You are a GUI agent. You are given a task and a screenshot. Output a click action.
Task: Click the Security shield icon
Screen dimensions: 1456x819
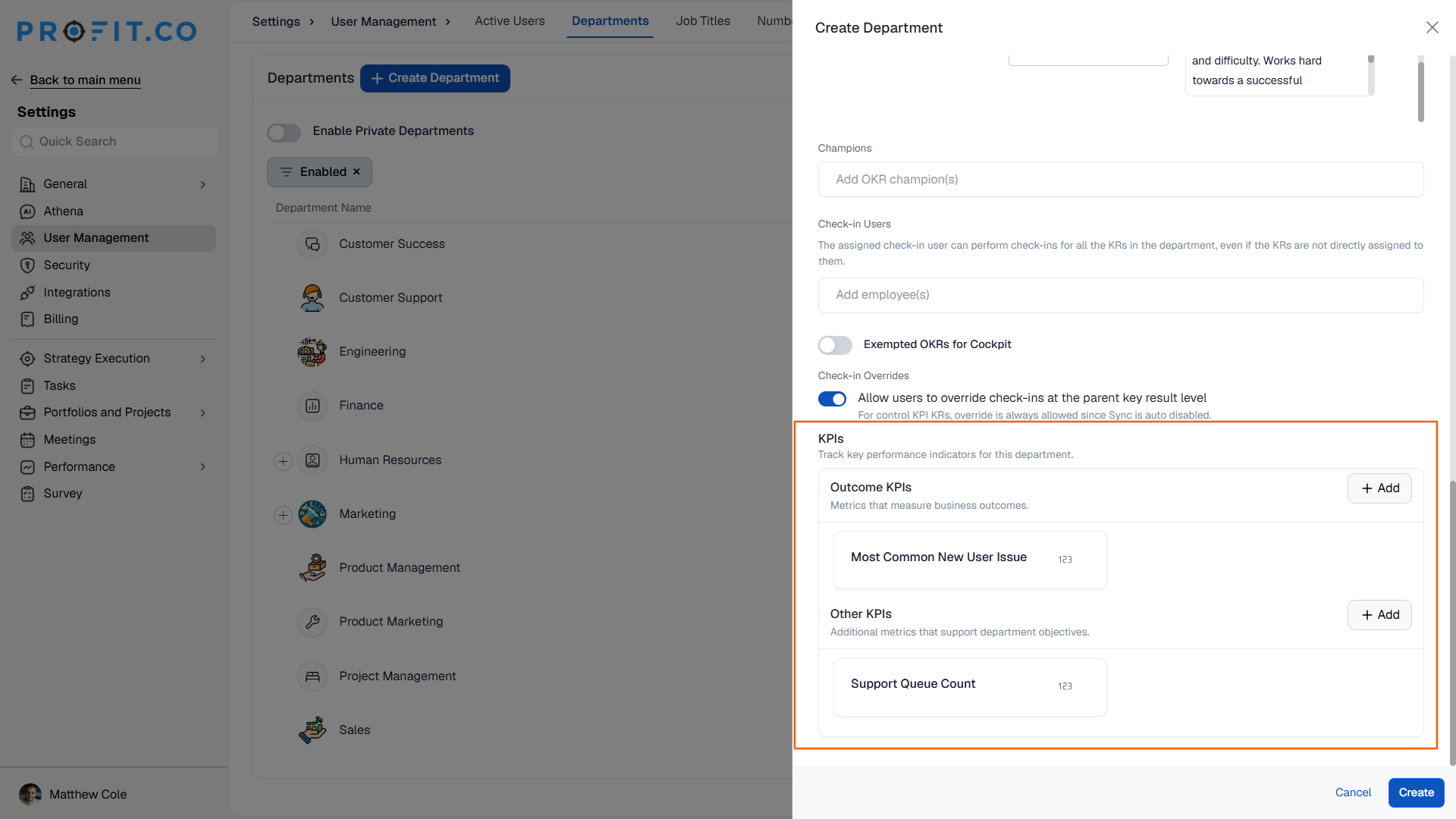27,265
